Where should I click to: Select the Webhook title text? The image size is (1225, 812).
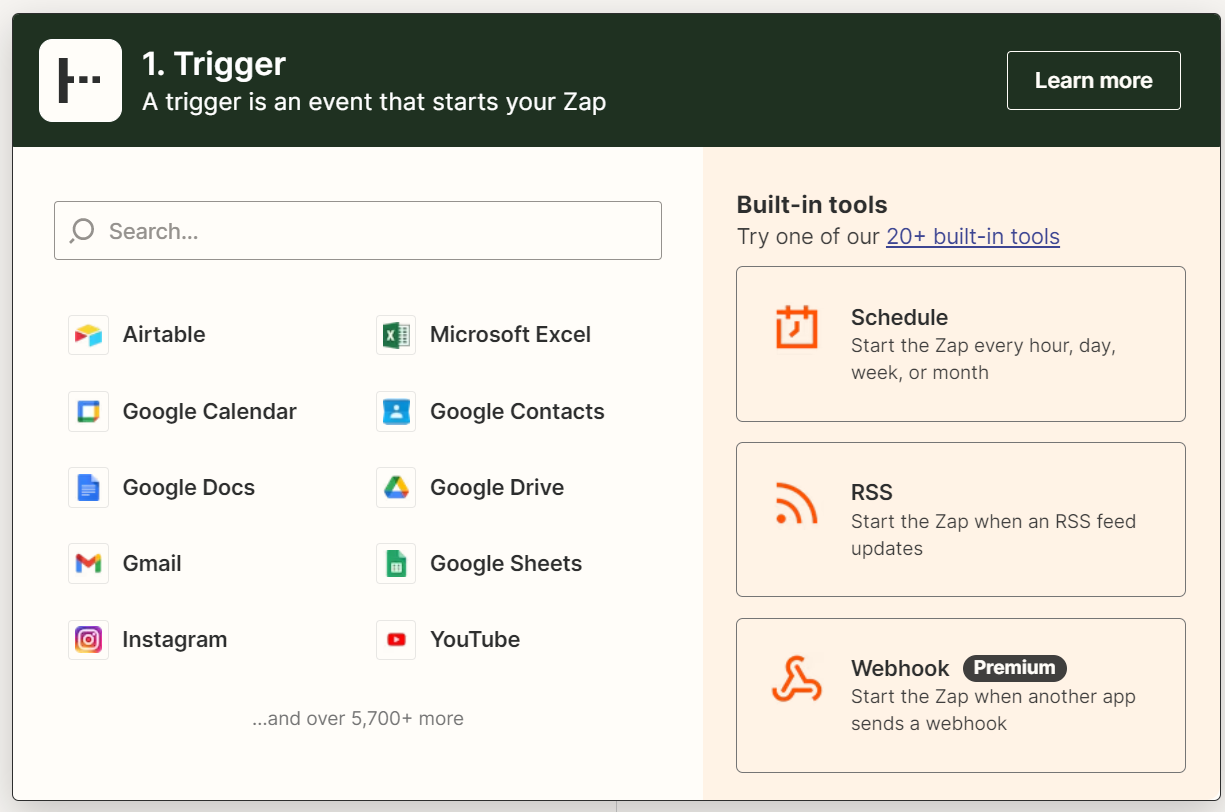pos(901,668)
